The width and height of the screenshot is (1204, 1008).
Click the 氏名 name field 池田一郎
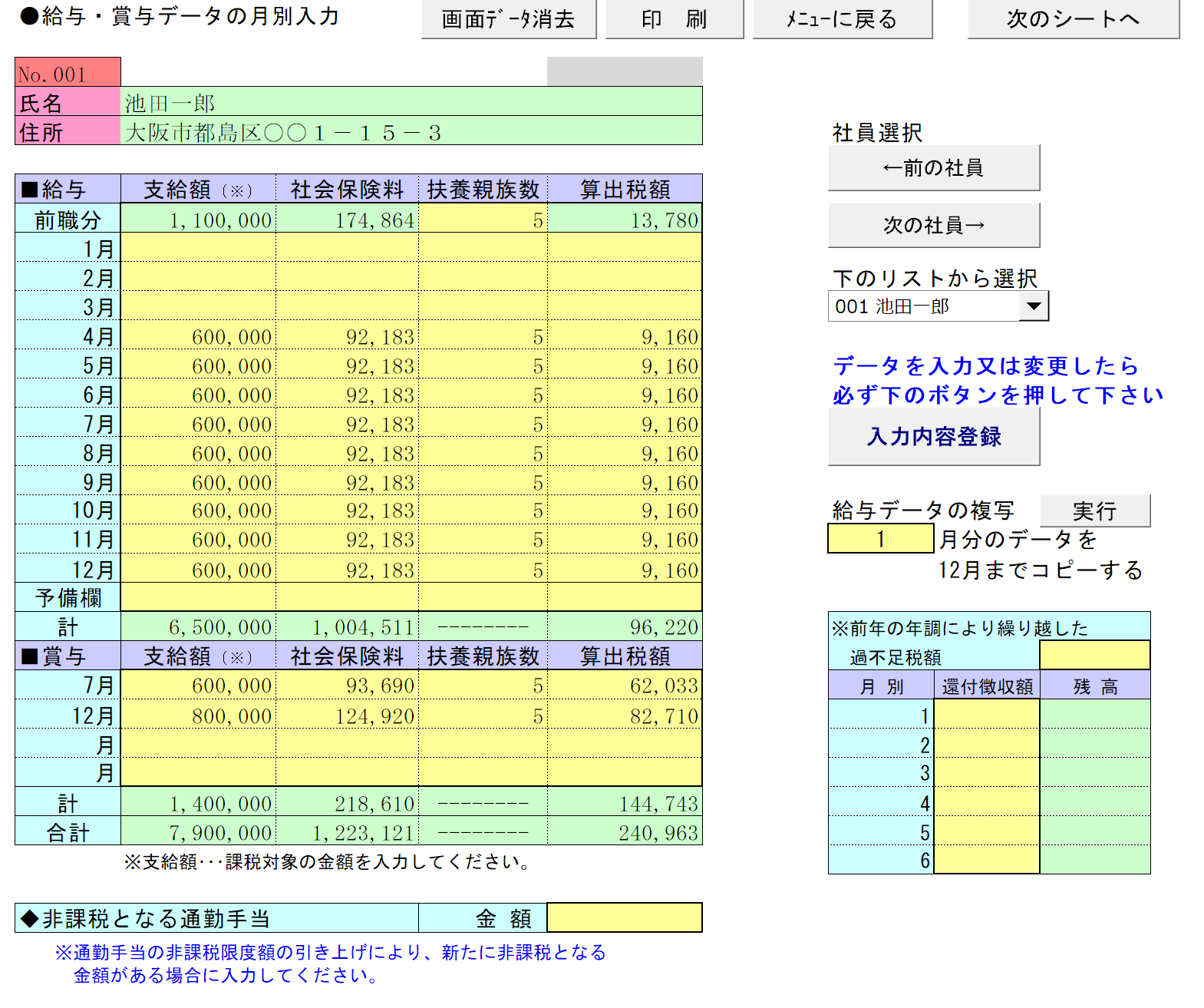pos(411,102)
